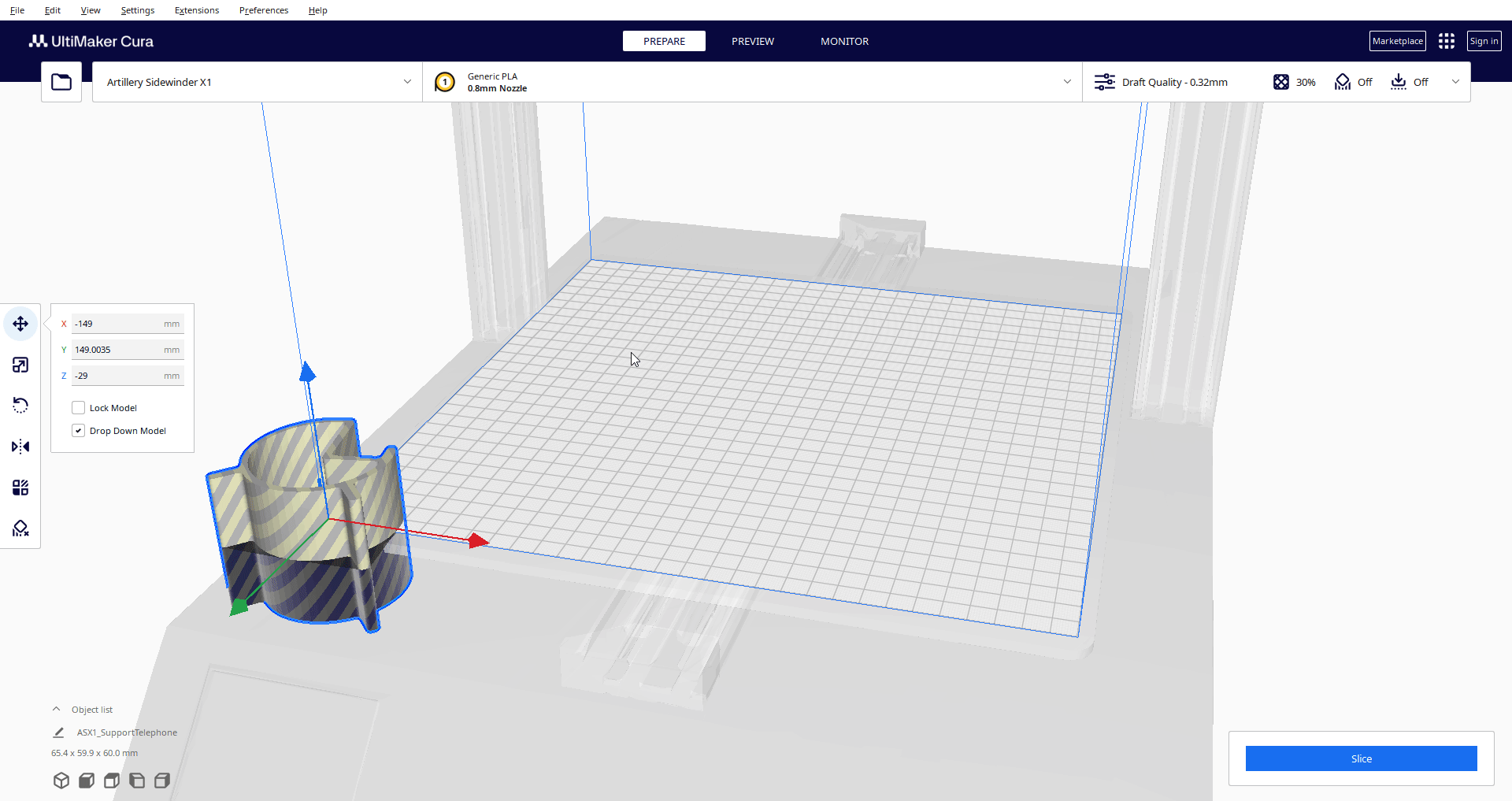Select the Mirror tool
This screenshot has height=801, width=1512.
click(20, 447)
